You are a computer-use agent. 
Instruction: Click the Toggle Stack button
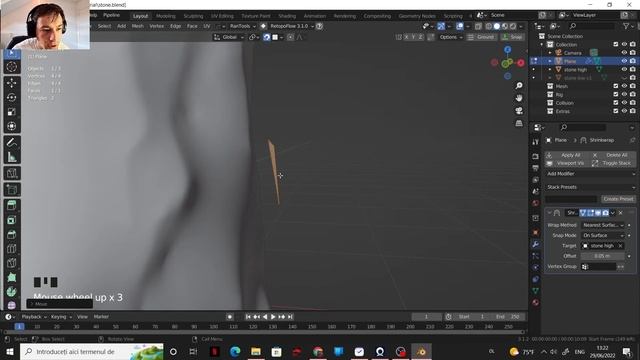(x=614, y=163)
